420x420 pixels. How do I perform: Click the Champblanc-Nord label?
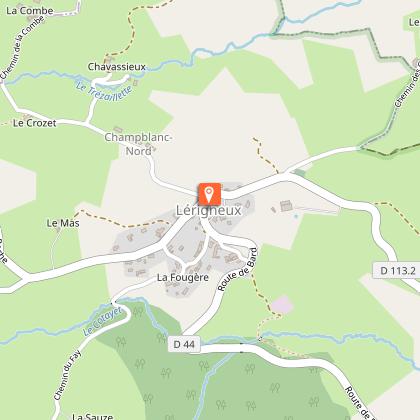[138, 144]
